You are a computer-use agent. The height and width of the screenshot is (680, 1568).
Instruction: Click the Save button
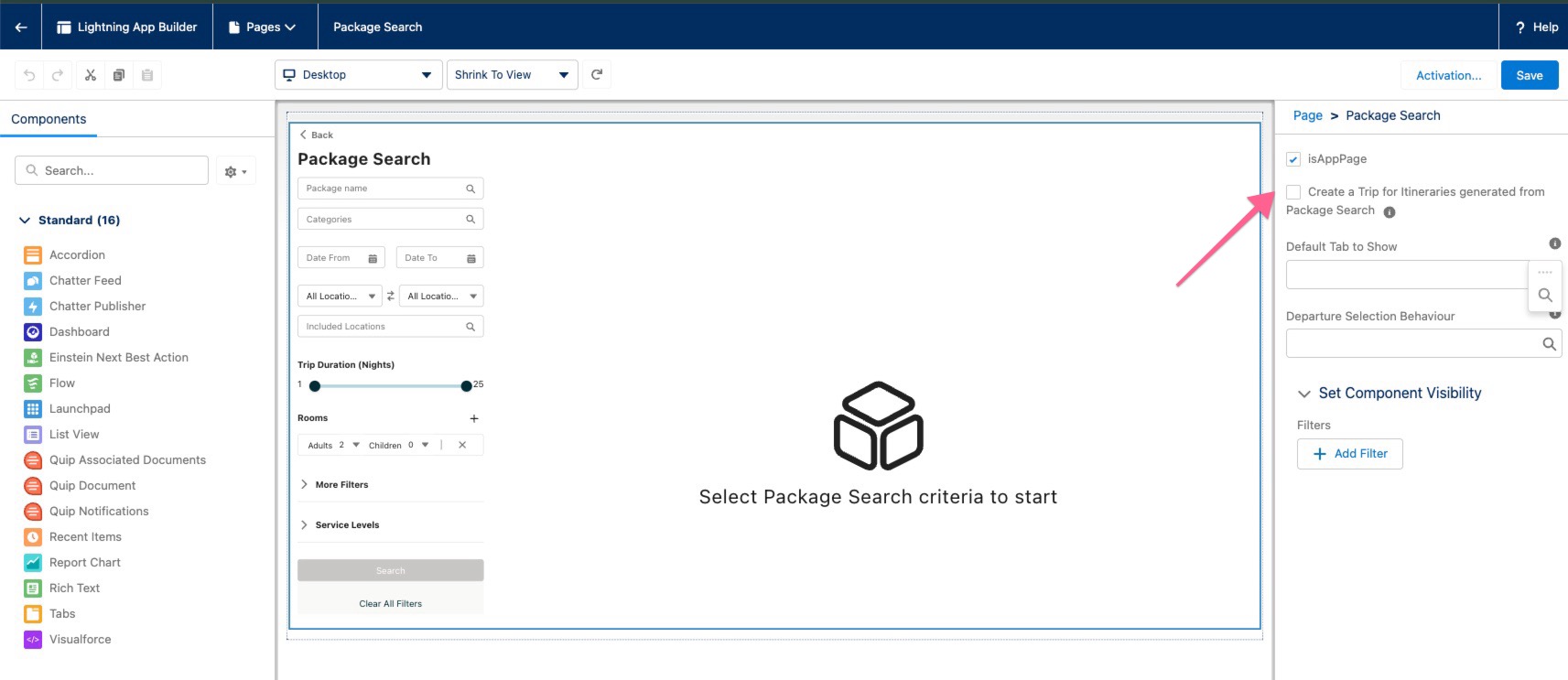coord(1529,75)
